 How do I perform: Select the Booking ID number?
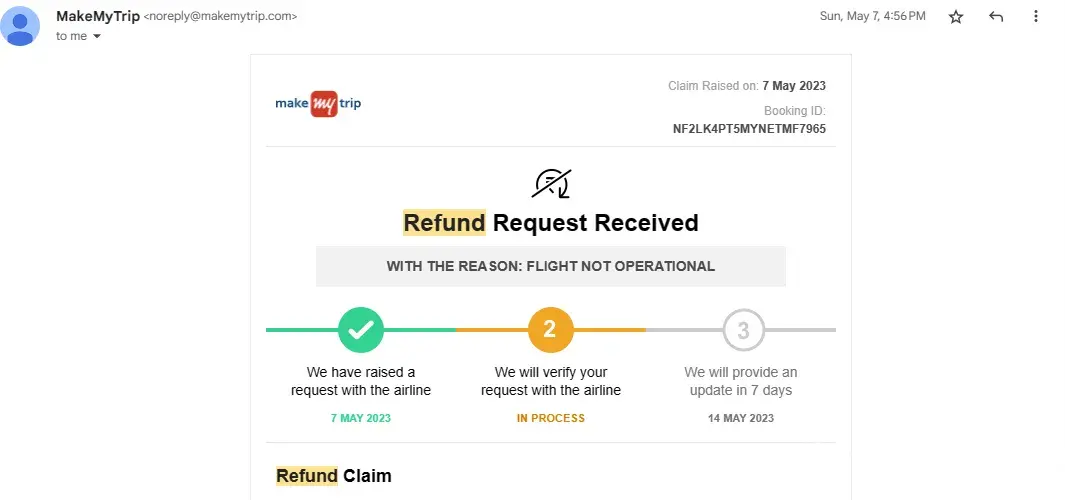[749, 129]
